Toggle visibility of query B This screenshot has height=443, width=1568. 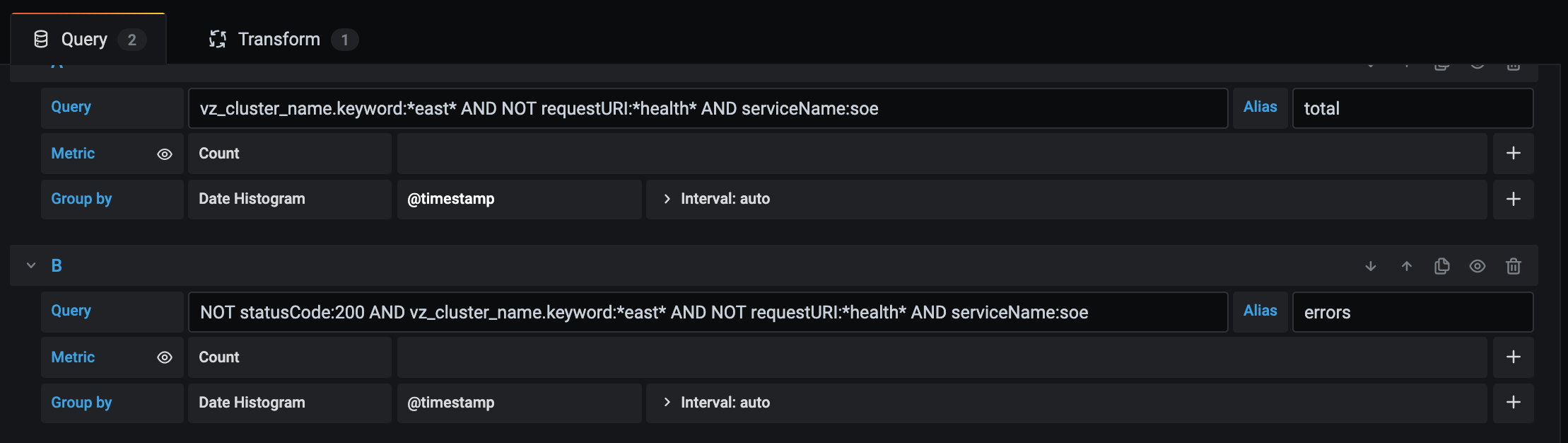click(x=1478, y=266)
